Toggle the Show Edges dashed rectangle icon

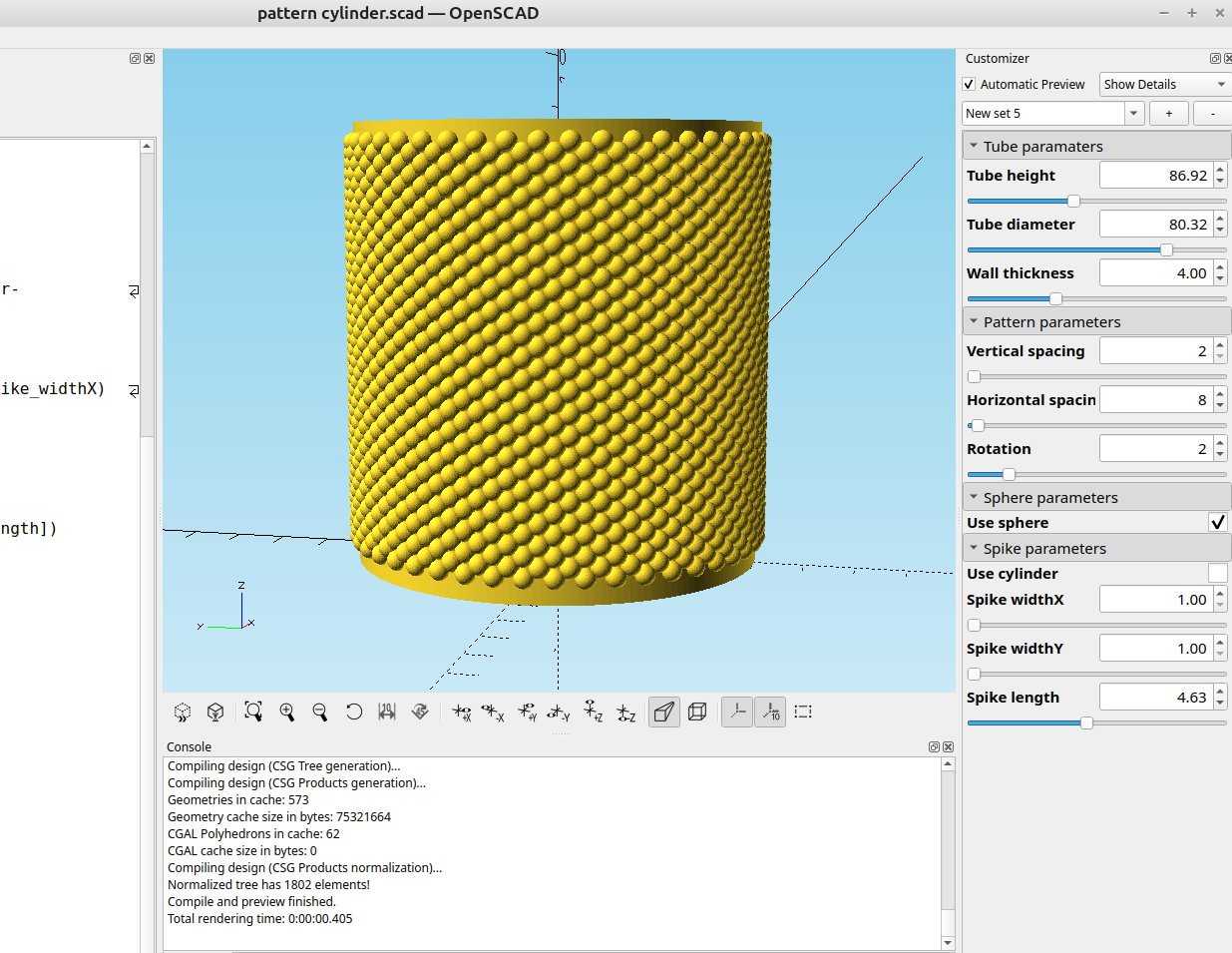pos(803,712)
